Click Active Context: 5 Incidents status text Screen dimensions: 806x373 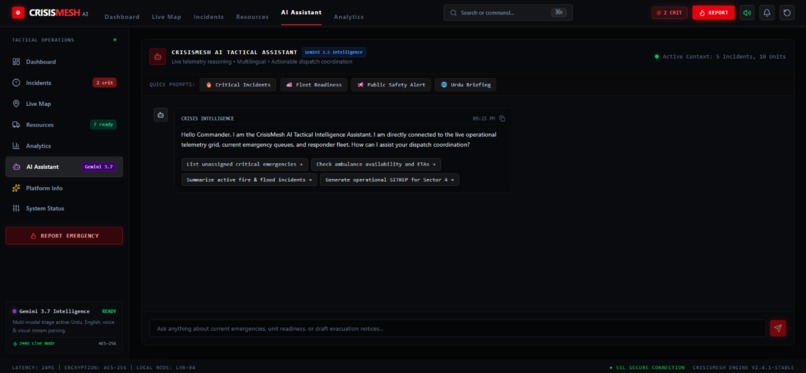[x=720, y=57]
